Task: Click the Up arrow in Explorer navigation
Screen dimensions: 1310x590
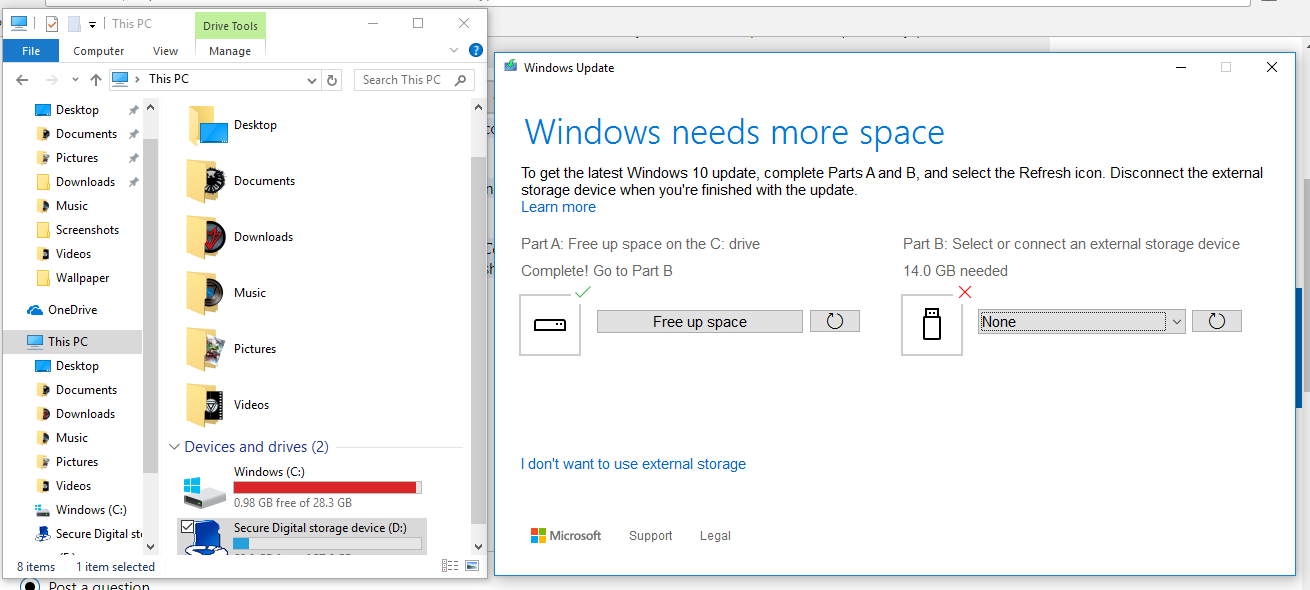Action: tap(96, 80)
